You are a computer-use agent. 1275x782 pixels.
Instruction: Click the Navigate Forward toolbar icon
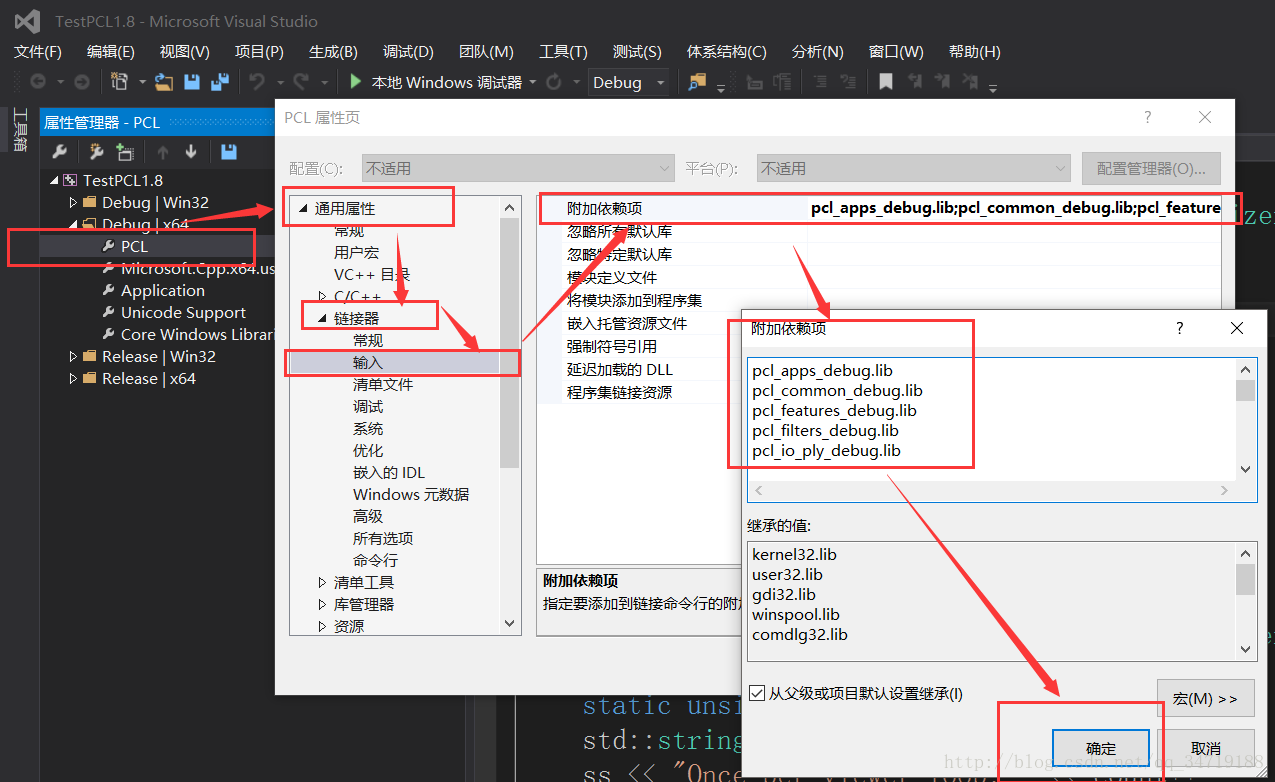point(82,82)
